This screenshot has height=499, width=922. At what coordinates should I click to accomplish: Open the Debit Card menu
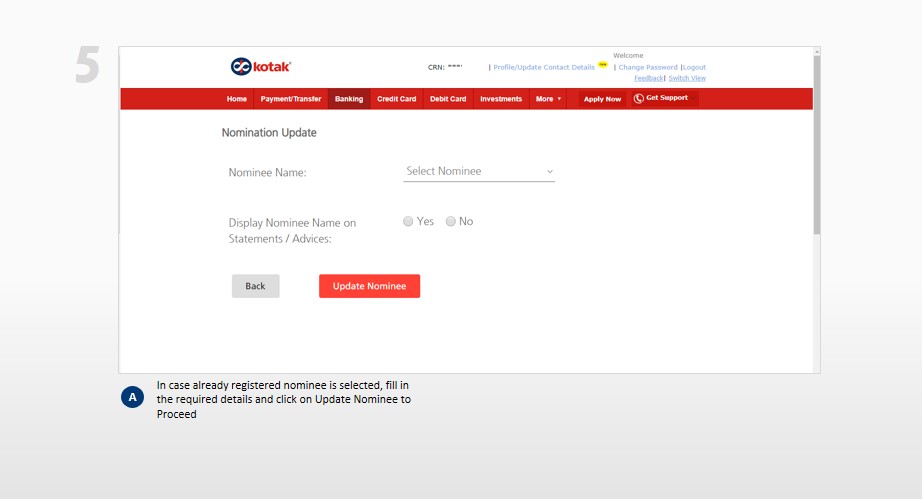pyautogui.click(x=448, y=99)
